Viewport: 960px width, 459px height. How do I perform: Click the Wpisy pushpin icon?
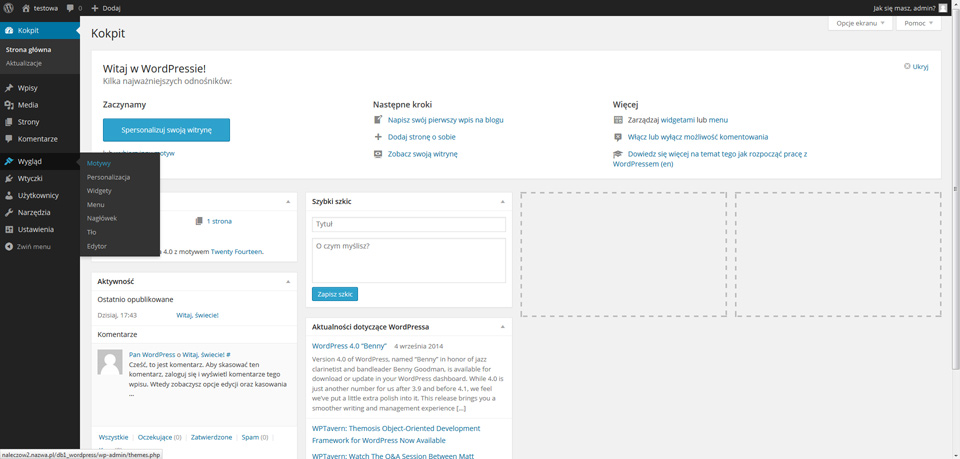point(9,88)
